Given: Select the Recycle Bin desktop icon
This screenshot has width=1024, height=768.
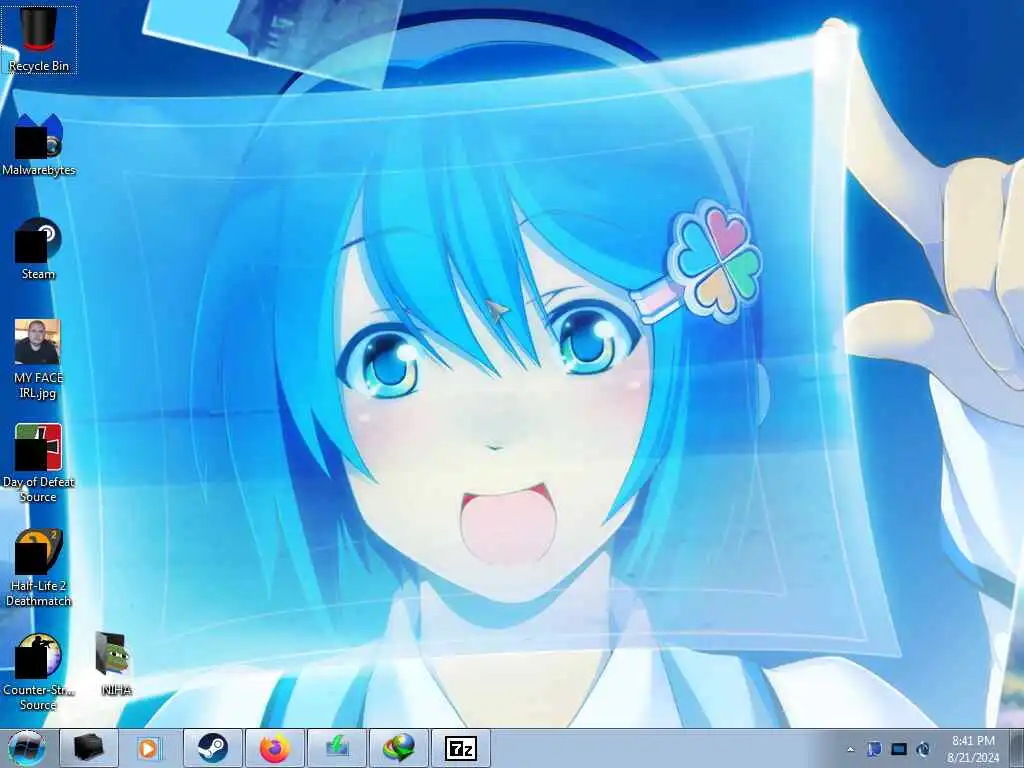Looking at the screenshot, I should click(39, 39).
